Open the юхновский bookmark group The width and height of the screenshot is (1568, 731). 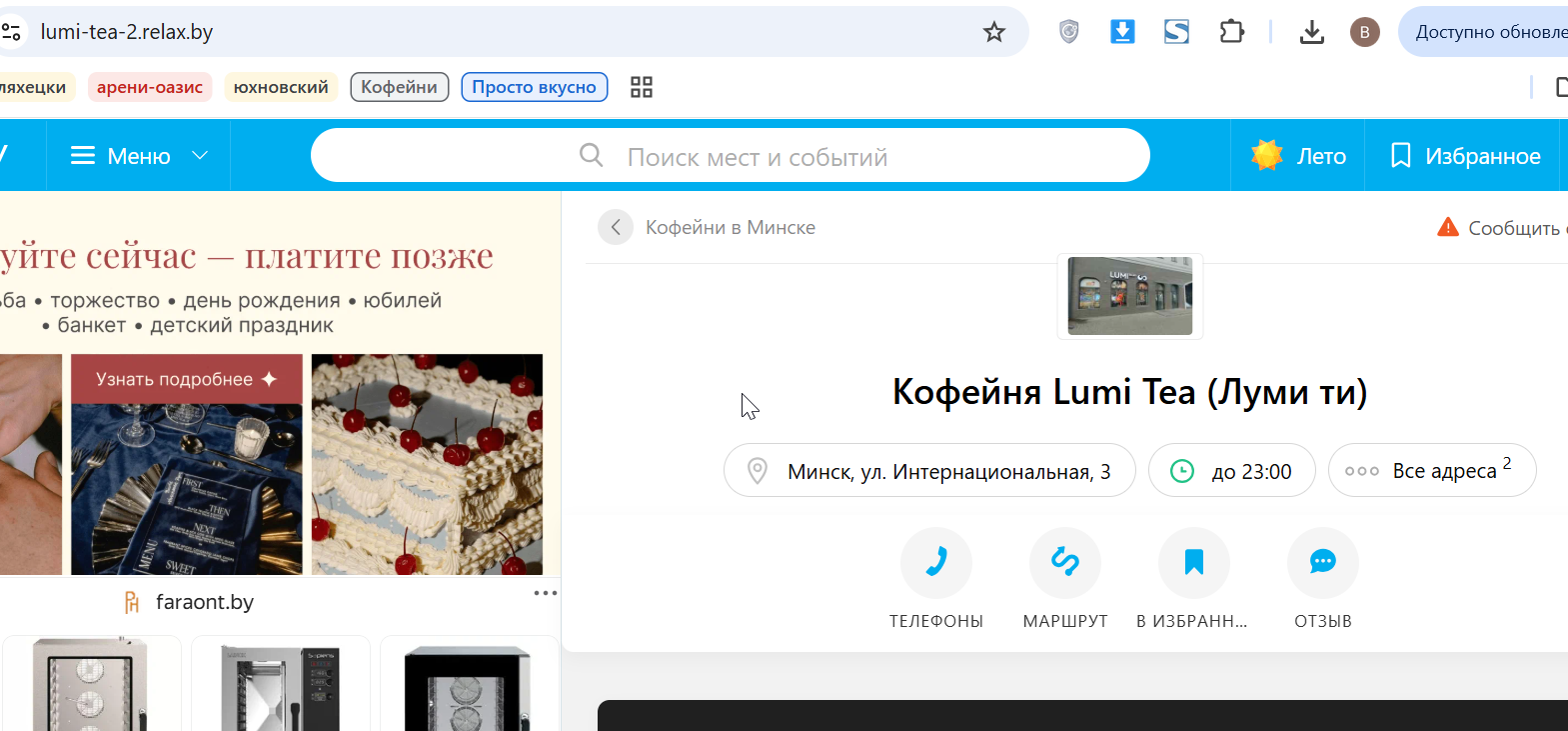coord(281,87)
